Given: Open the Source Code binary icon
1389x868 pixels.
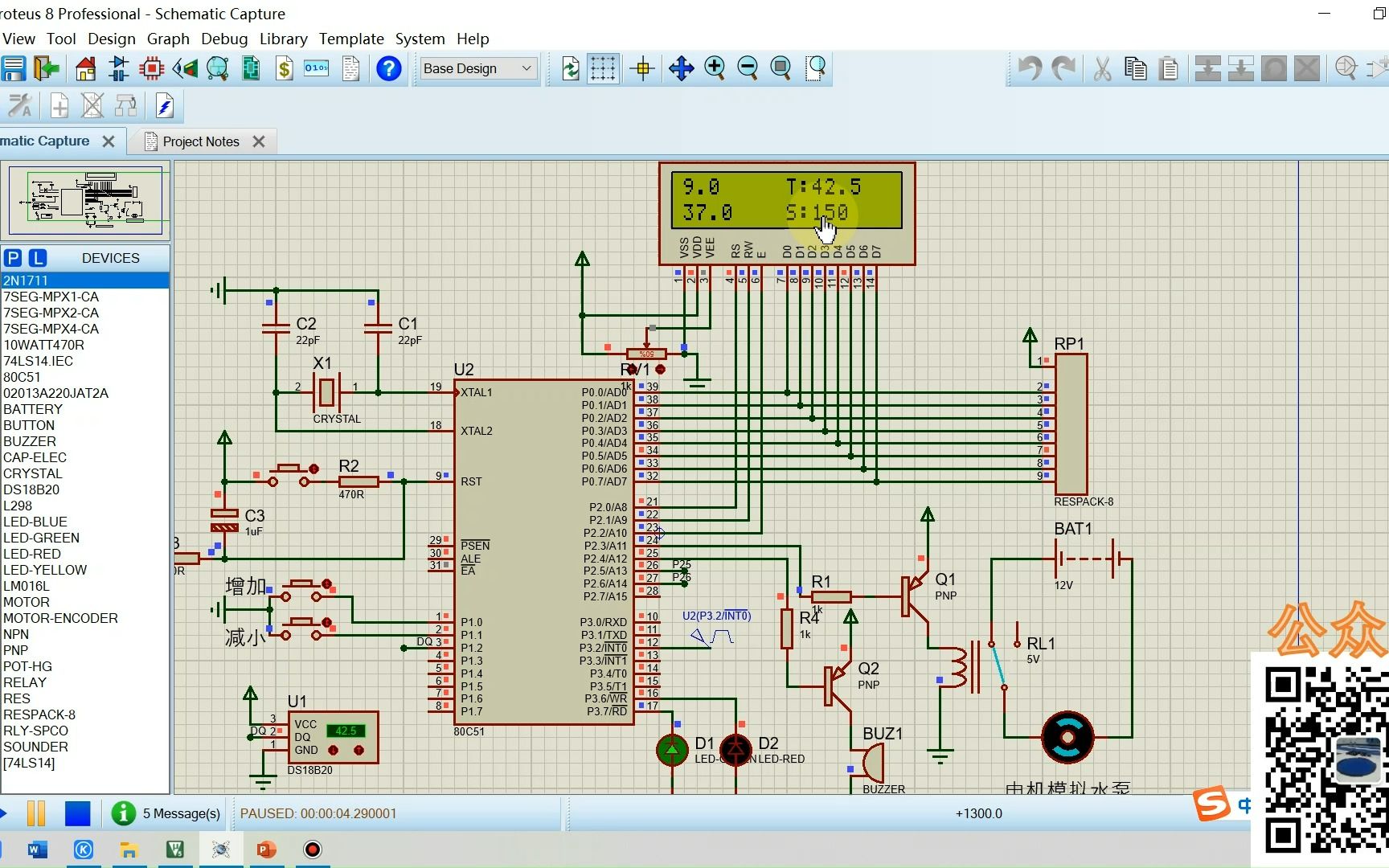Looking at the screenshot, I should point(317,68).
